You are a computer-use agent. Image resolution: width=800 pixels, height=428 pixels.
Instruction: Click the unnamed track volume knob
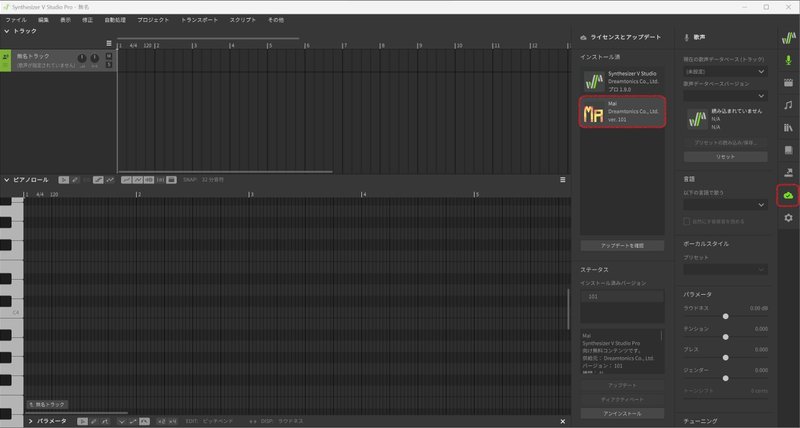coord(82,58)
